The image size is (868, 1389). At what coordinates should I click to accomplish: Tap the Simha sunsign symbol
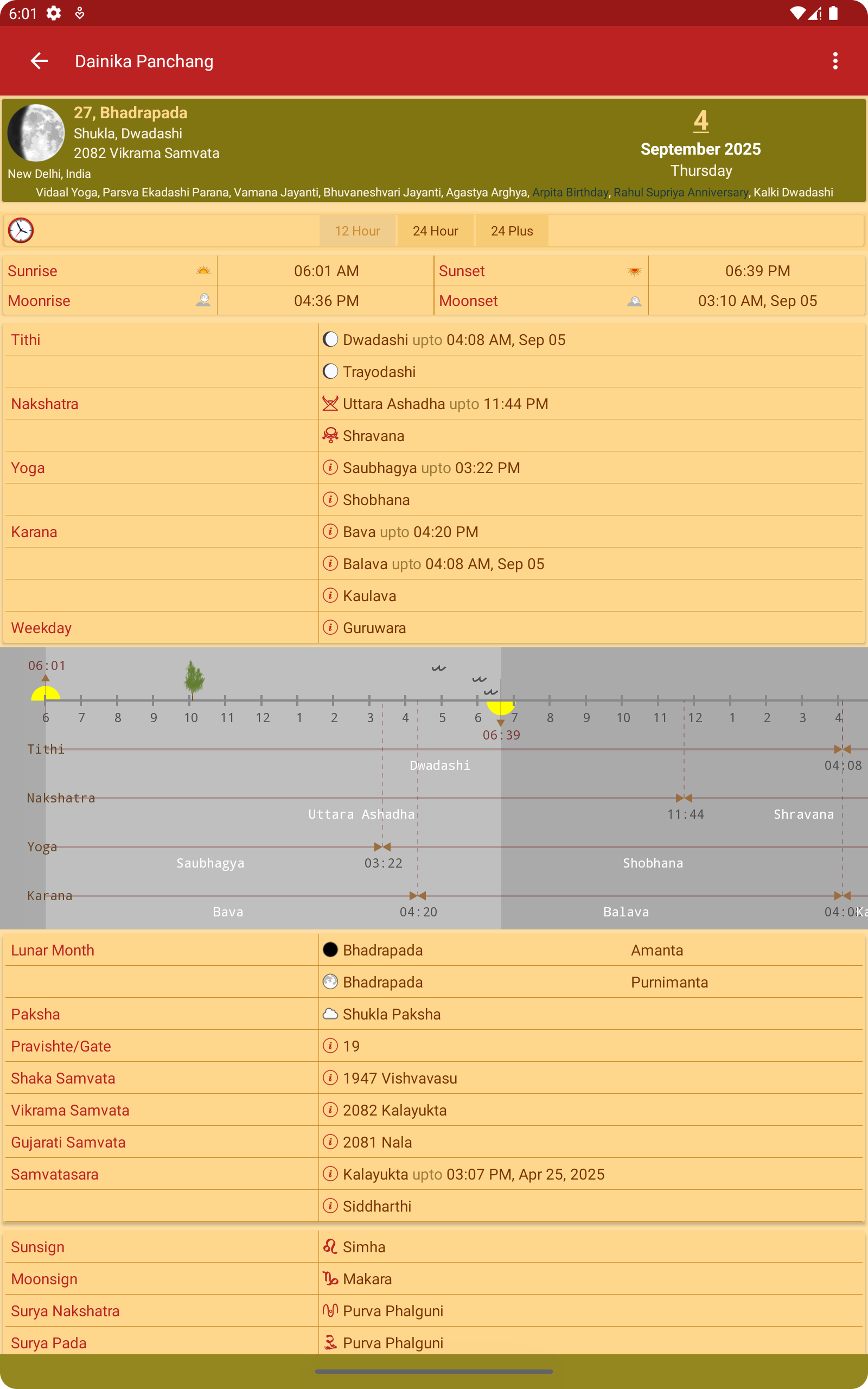click(330, 1247)
